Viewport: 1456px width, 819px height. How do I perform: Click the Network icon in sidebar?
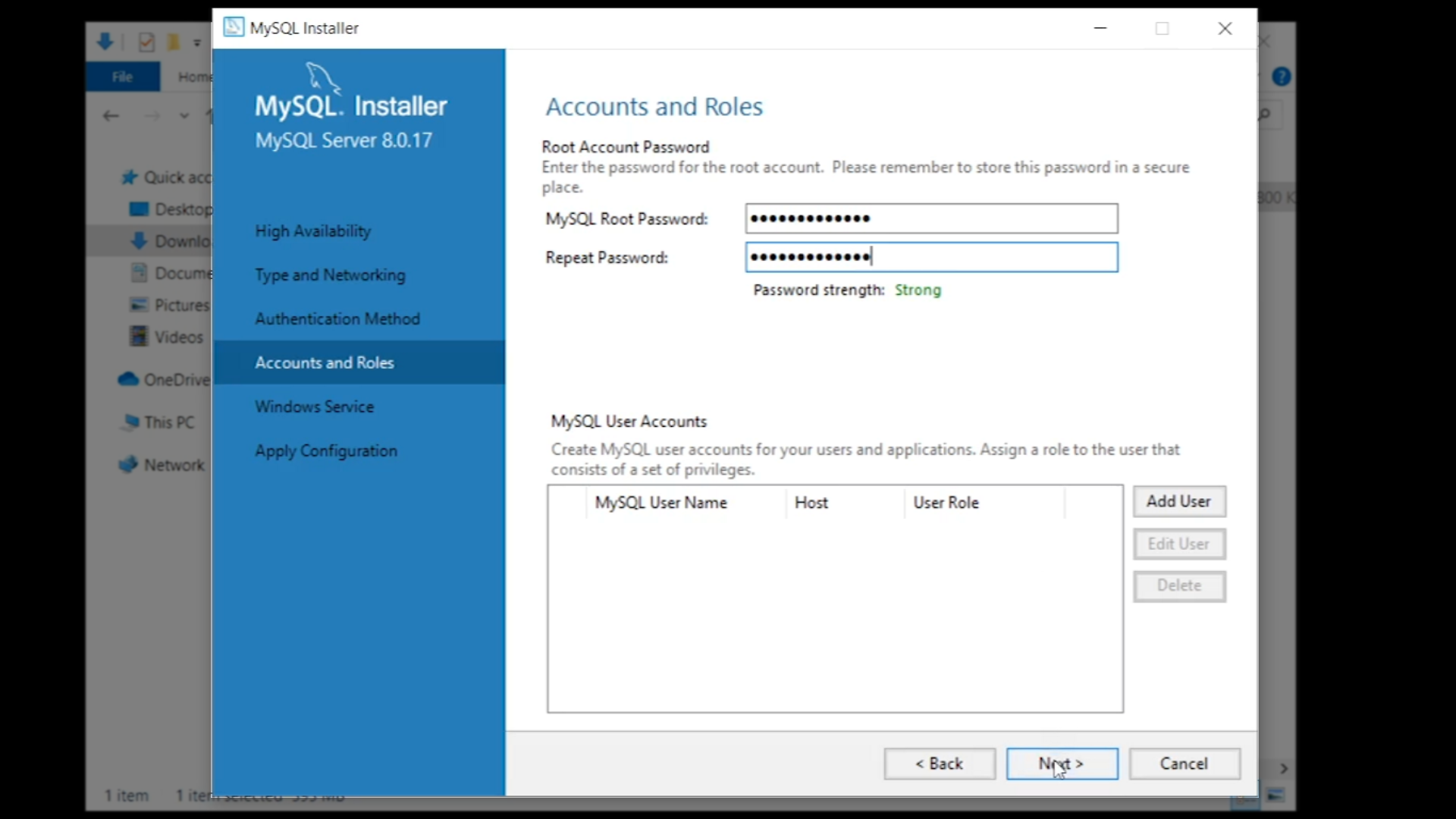pos(128,465)
